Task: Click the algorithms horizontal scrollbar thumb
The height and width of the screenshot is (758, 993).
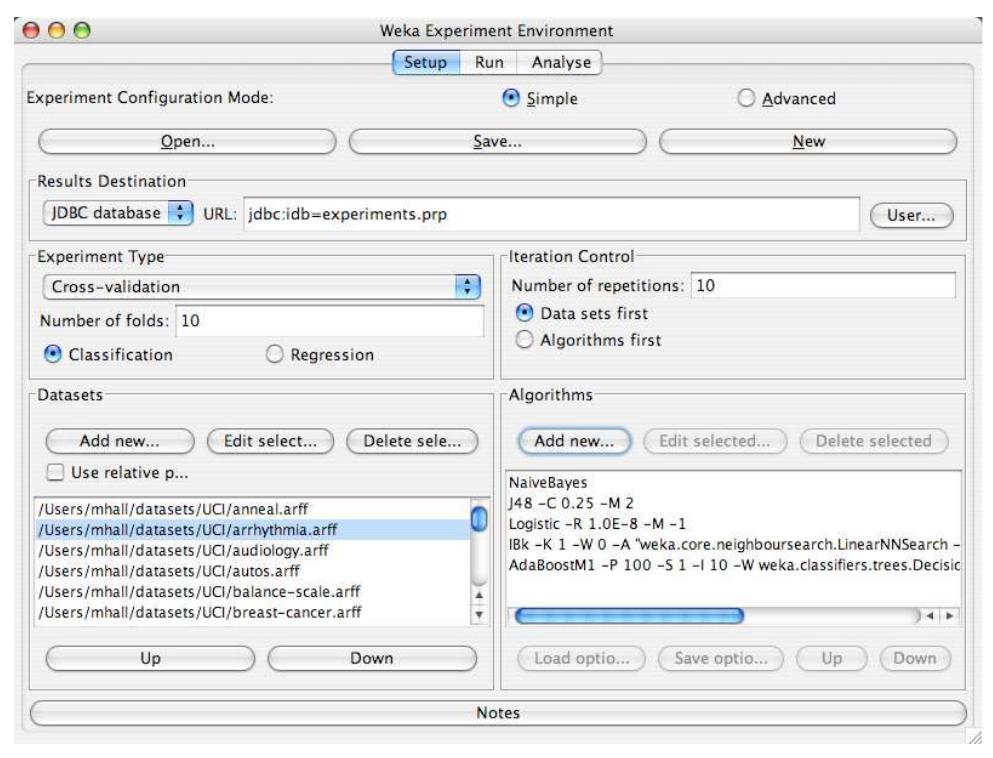Action: pyautogui.click(x=629, y=616)
